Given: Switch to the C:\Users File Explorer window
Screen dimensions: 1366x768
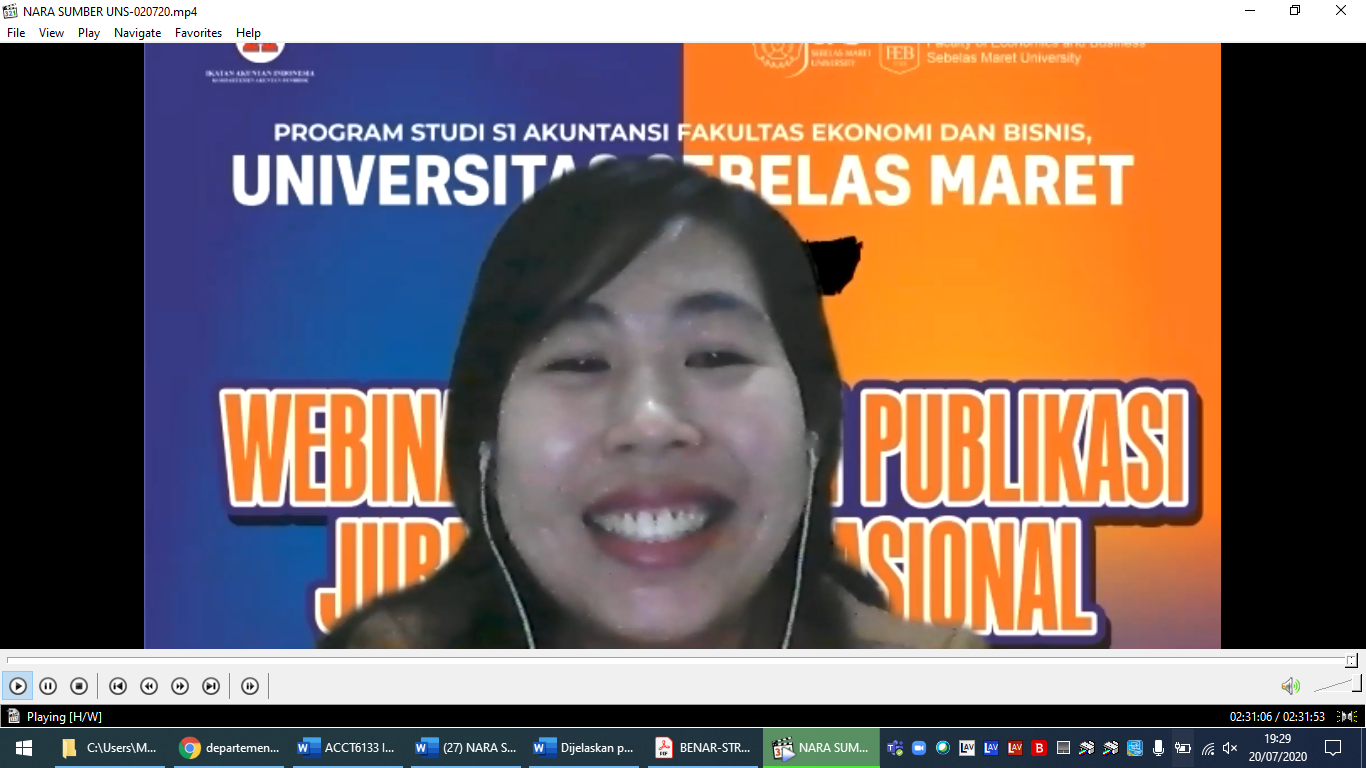Looking at the screenshot, I should pos(110,748).
